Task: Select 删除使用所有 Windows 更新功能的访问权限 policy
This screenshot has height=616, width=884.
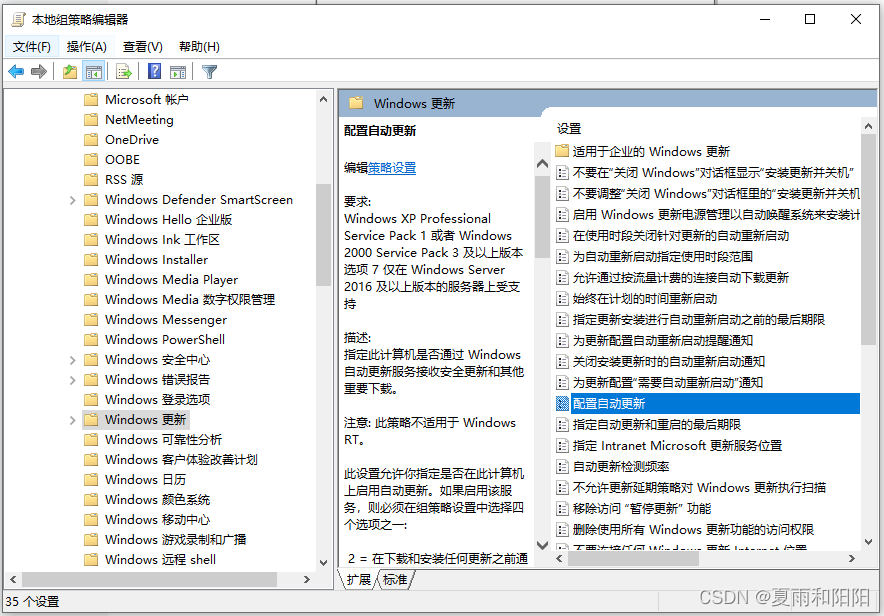Action: coord(693,529)
